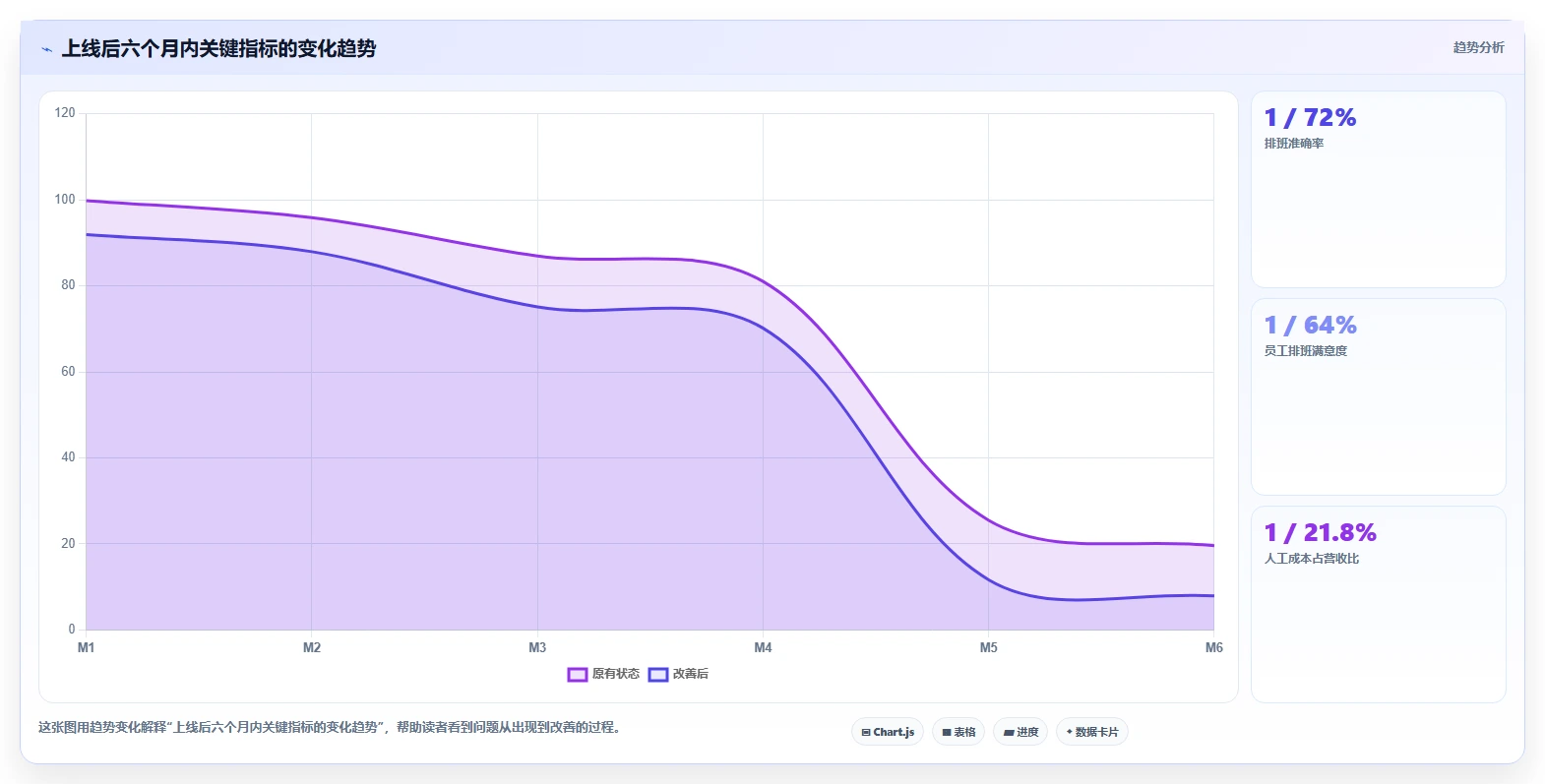Click the 改善后 legend label

click(x=690, y=674)
